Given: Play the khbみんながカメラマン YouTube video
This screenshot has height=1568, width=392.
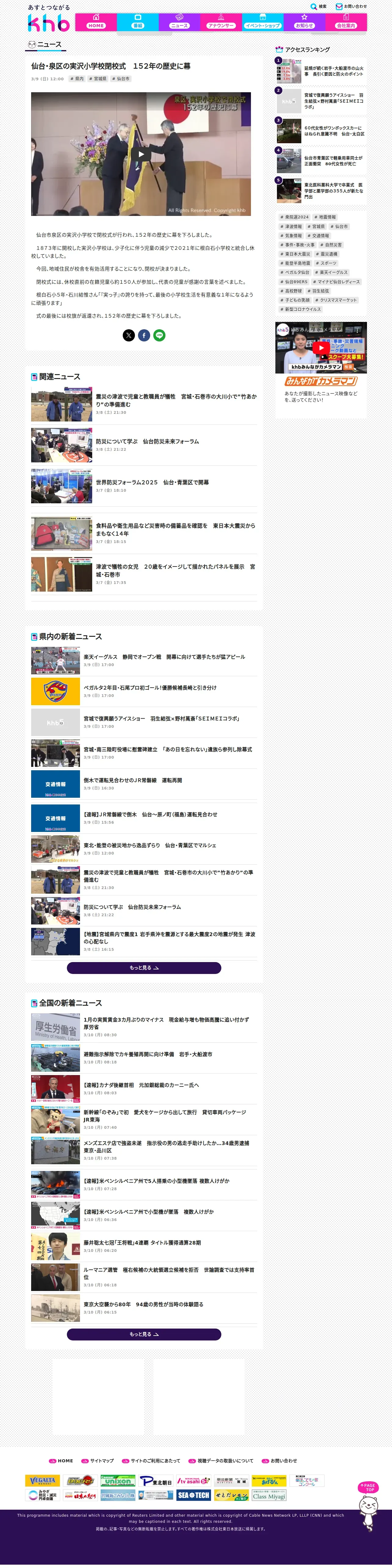Looking at the screenshot, I should click(x=321, y=348).
